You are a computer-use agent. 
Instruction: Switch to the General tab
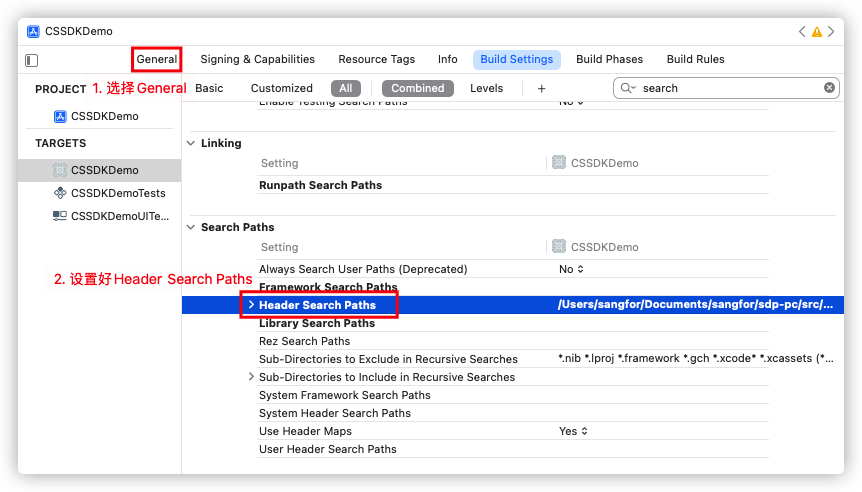click(157, 59)
